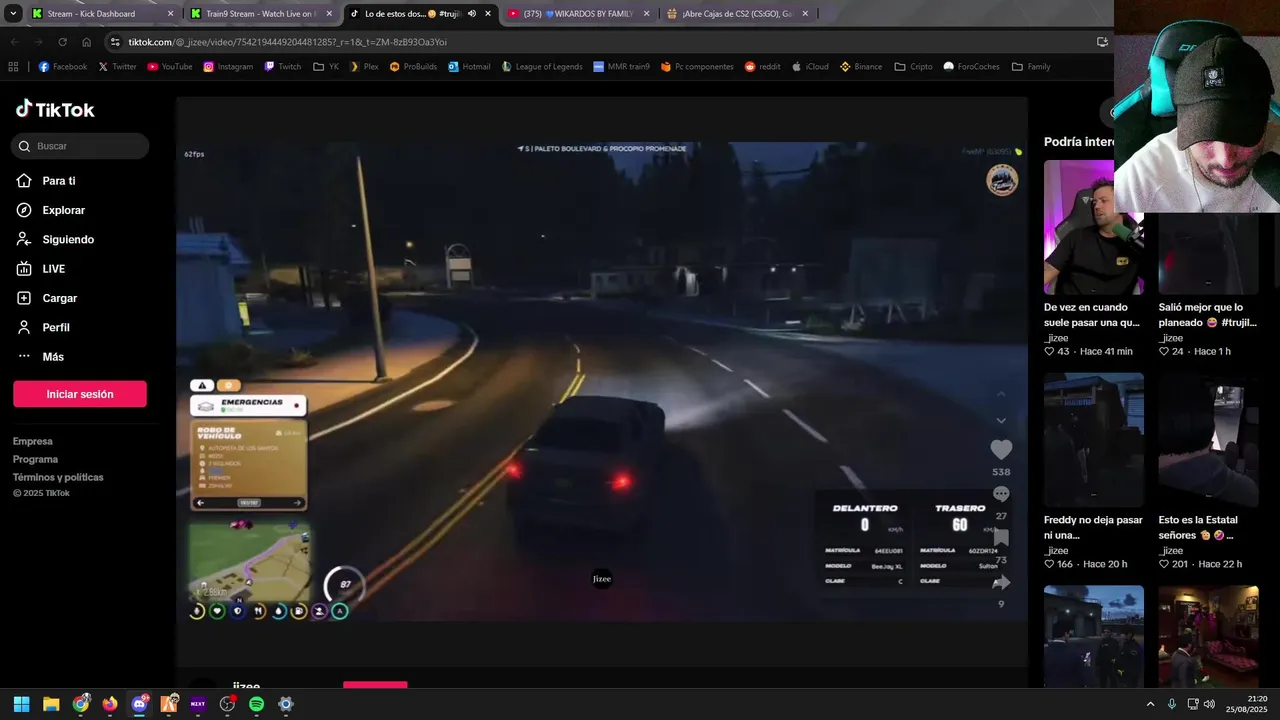Expand the Family bookmarks folder

coord(1031,67)
